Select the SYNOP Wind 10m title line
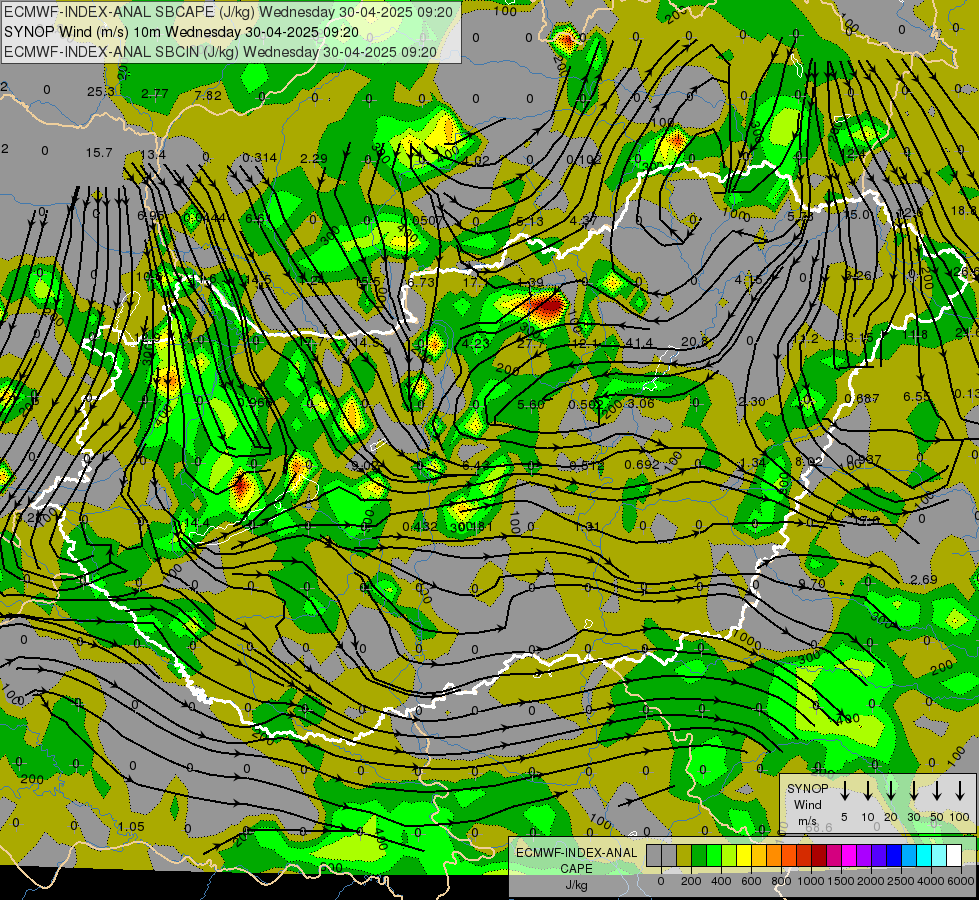 point(181,32)
